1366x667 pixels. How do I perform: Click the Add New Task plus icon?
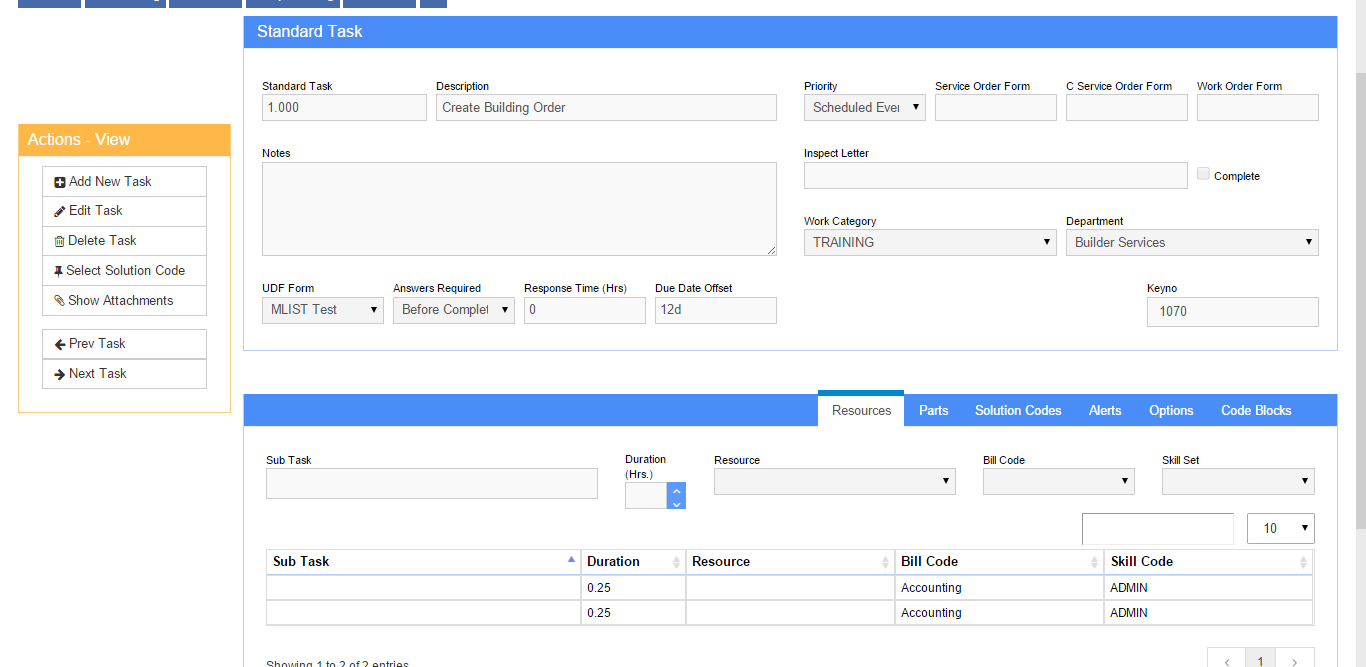pyautogui.click(x=60, y=182)
